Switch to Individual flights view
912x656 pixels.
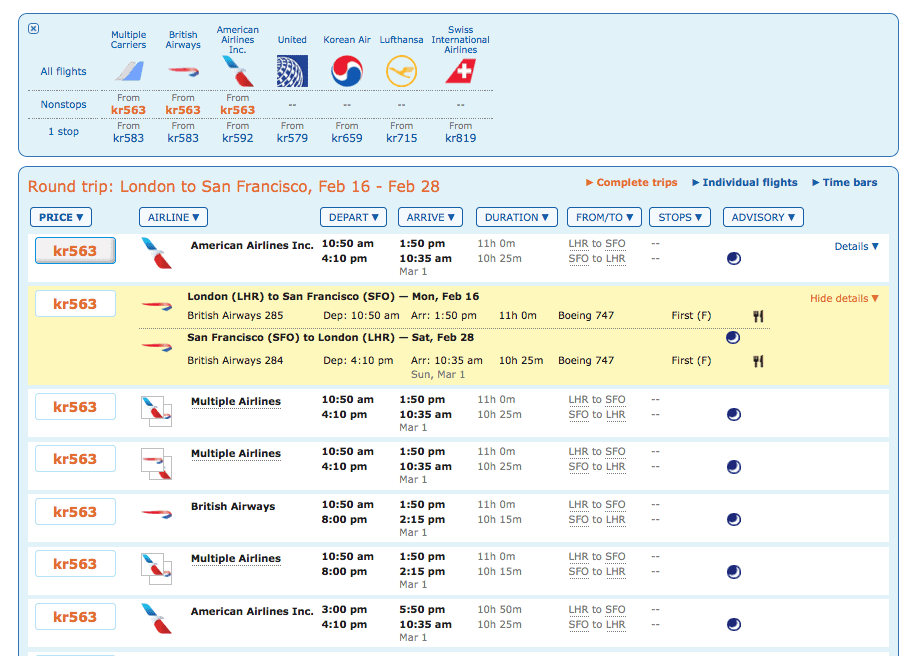[744, 183]
